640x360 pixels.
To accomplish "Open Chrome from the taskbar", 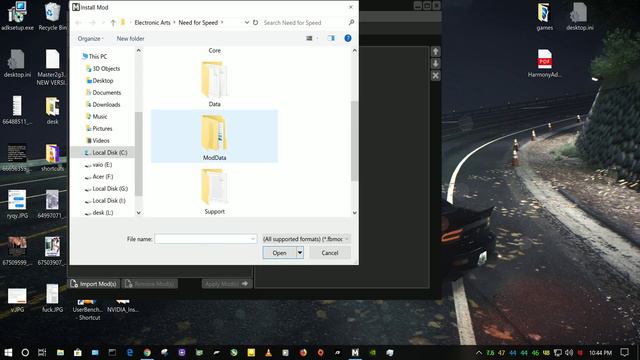I will coord(147,352).
